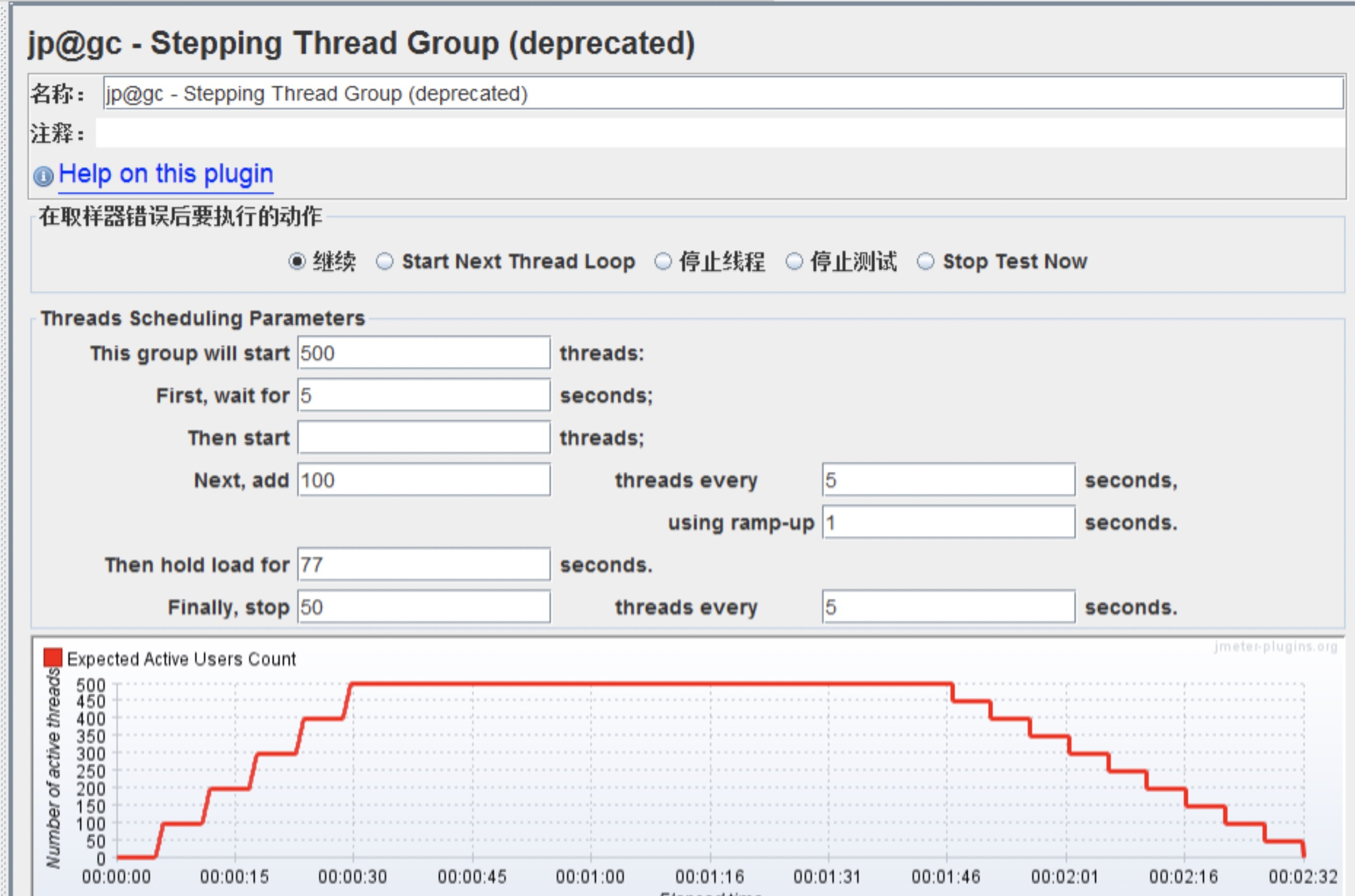This screenshot has width=1355, height=896.
Task: Open the Help on this plugin link
Action: pos(166,174)
